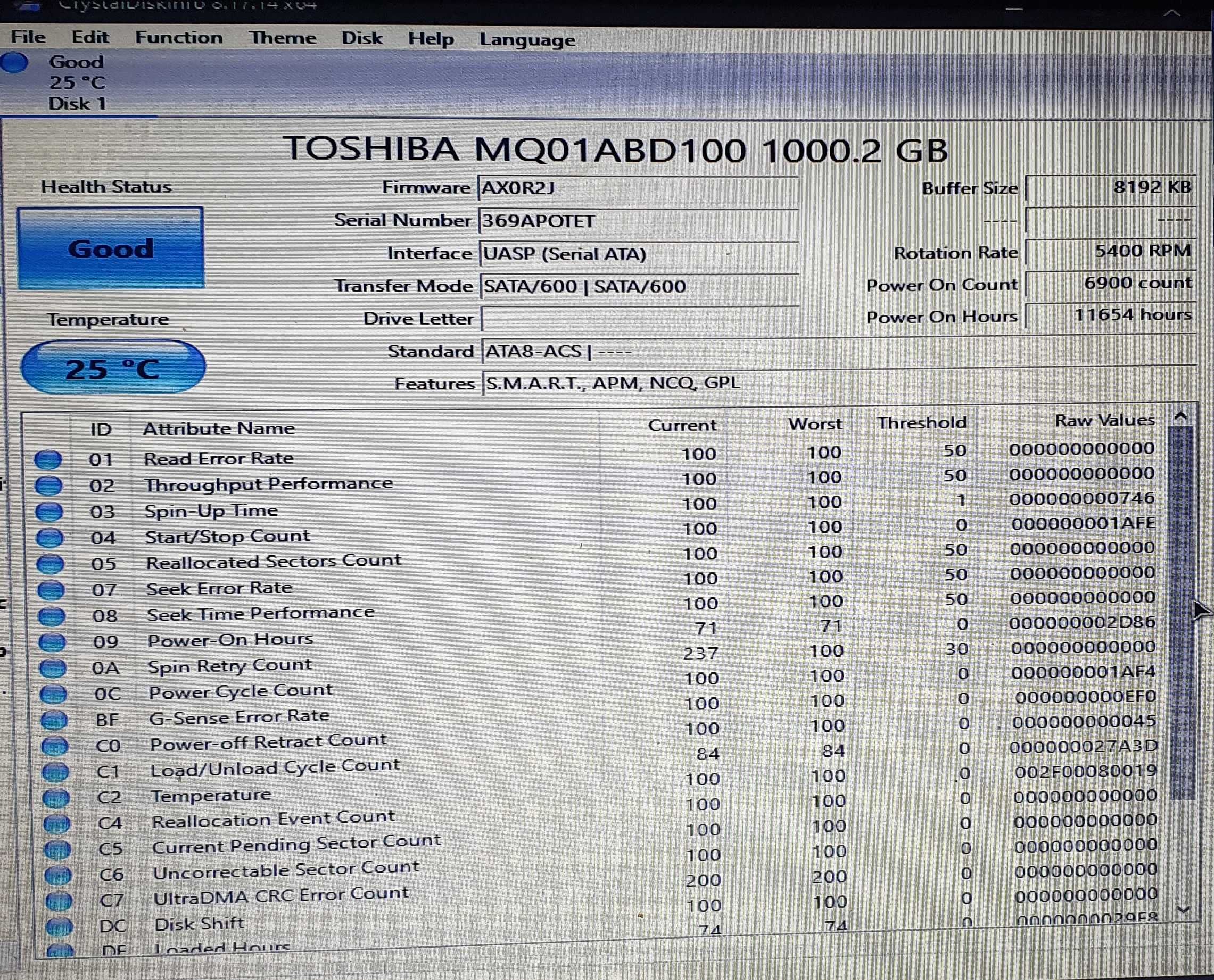Click the Threshold column header
Viewport: 1214px width, 980px height.
point(921,423)
